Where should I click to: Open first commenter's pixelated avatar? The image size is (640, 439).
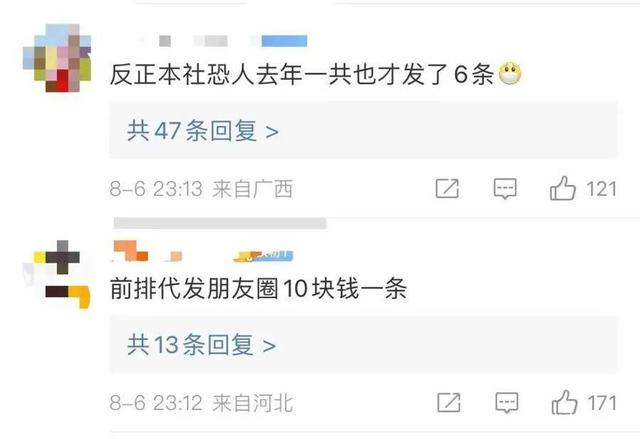[x=57, y=58]
